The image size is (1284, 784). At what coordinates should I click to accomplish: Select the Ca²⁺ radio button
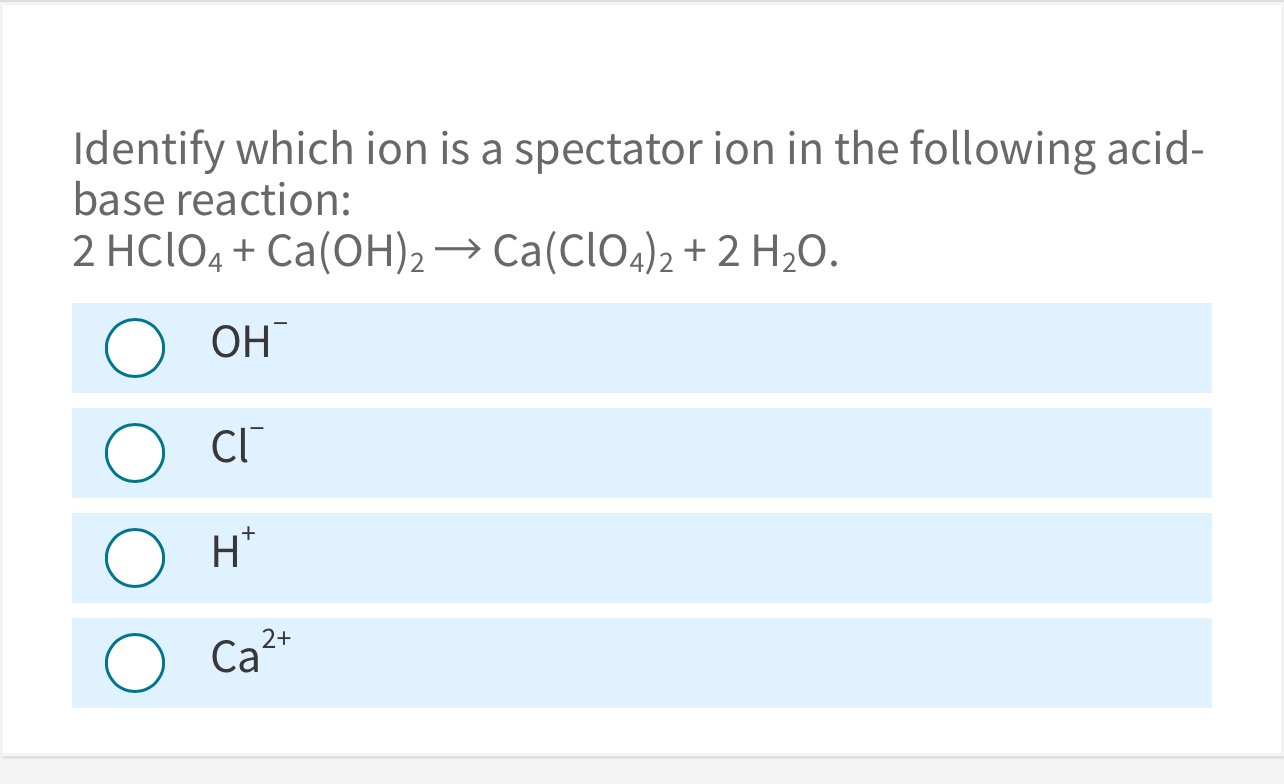[135, 662]
